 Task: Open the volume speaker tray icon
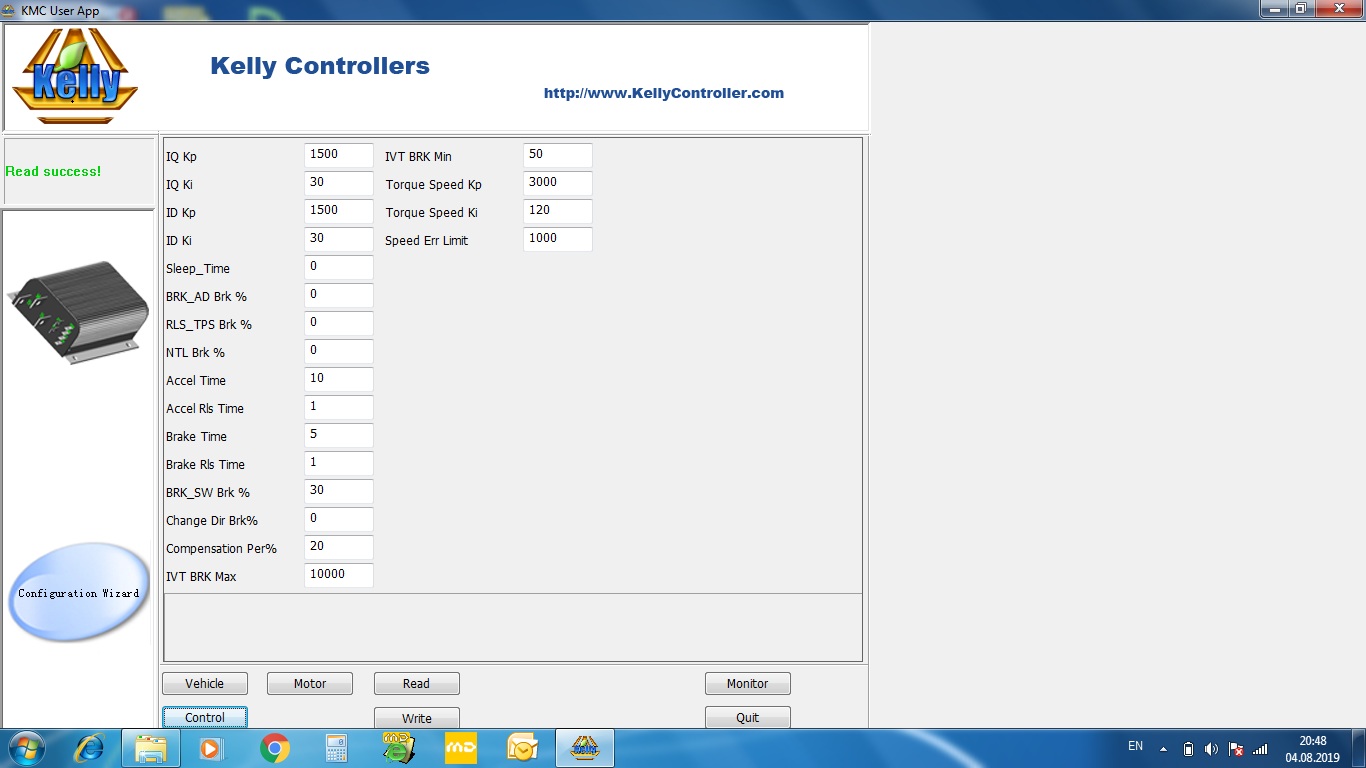pyautogui.click(x=1211, y=749)
